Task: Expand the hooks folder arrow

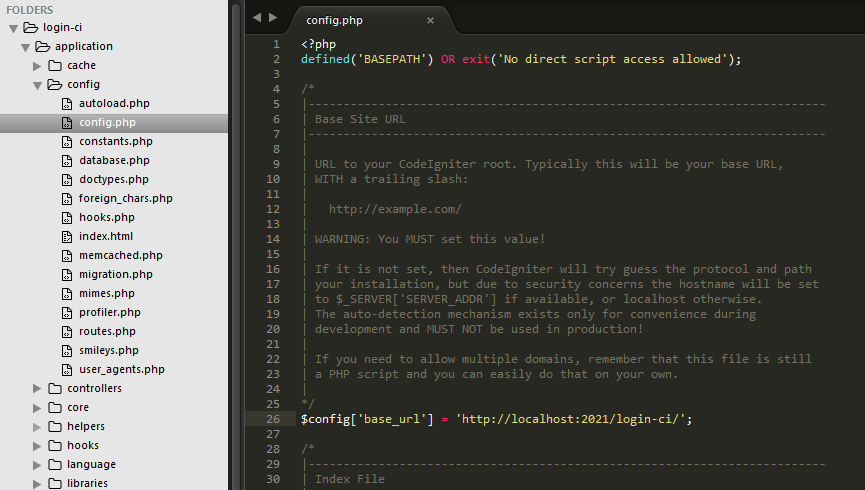Action: 37,446
